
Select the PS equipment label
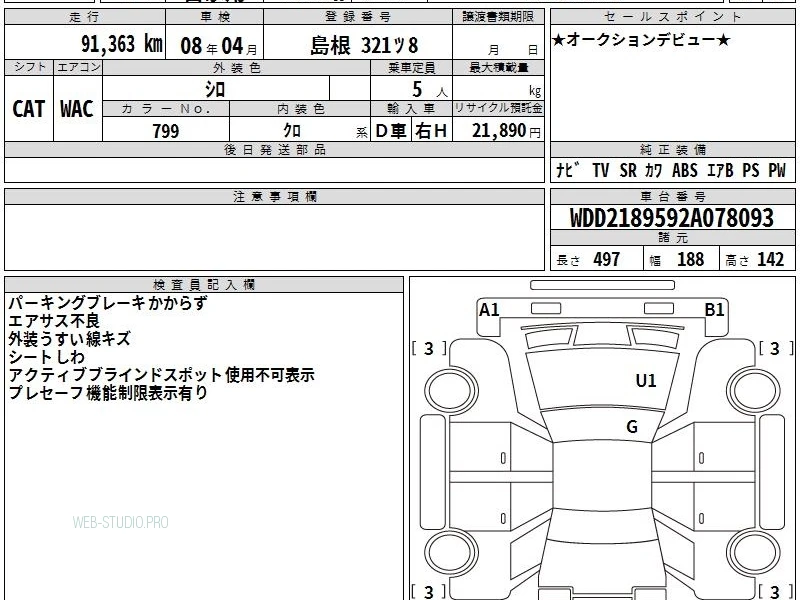[x=751, y=170]
